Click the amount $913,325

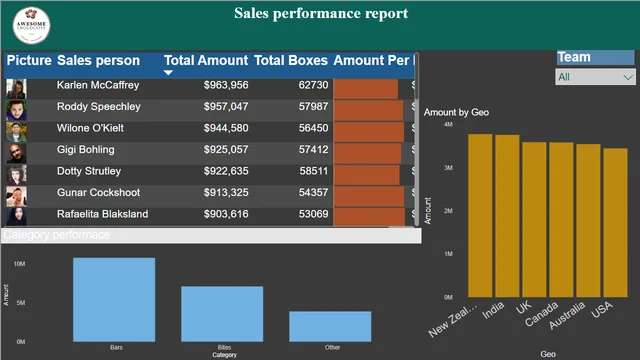point(226,193)
